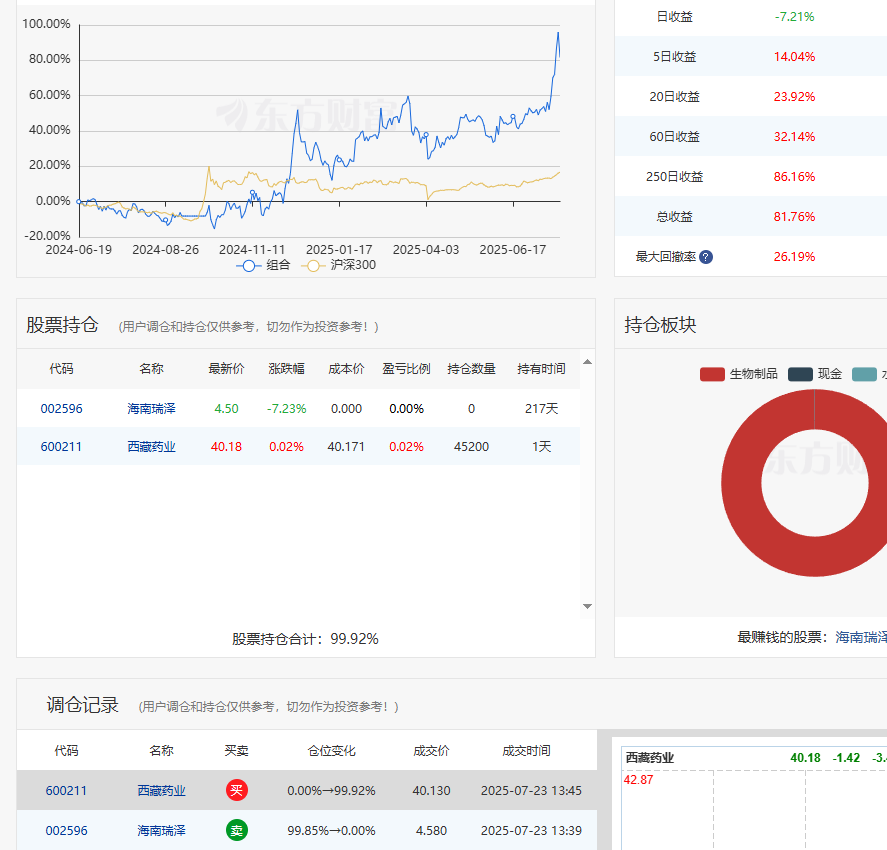The image size is (887, 850).
Task: Click cost price 40.171 for 西藏药业
Action: tap(346, 447)
